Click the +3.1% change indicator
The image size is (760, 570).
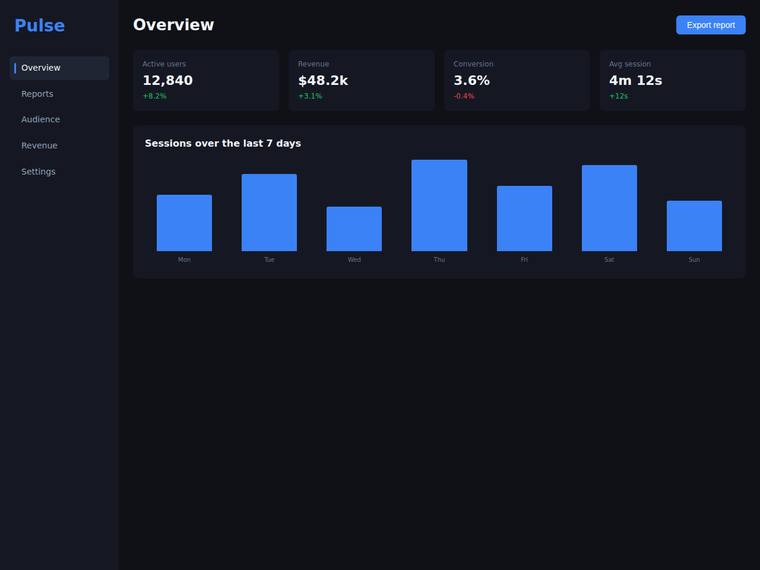[x=310, y=96]
